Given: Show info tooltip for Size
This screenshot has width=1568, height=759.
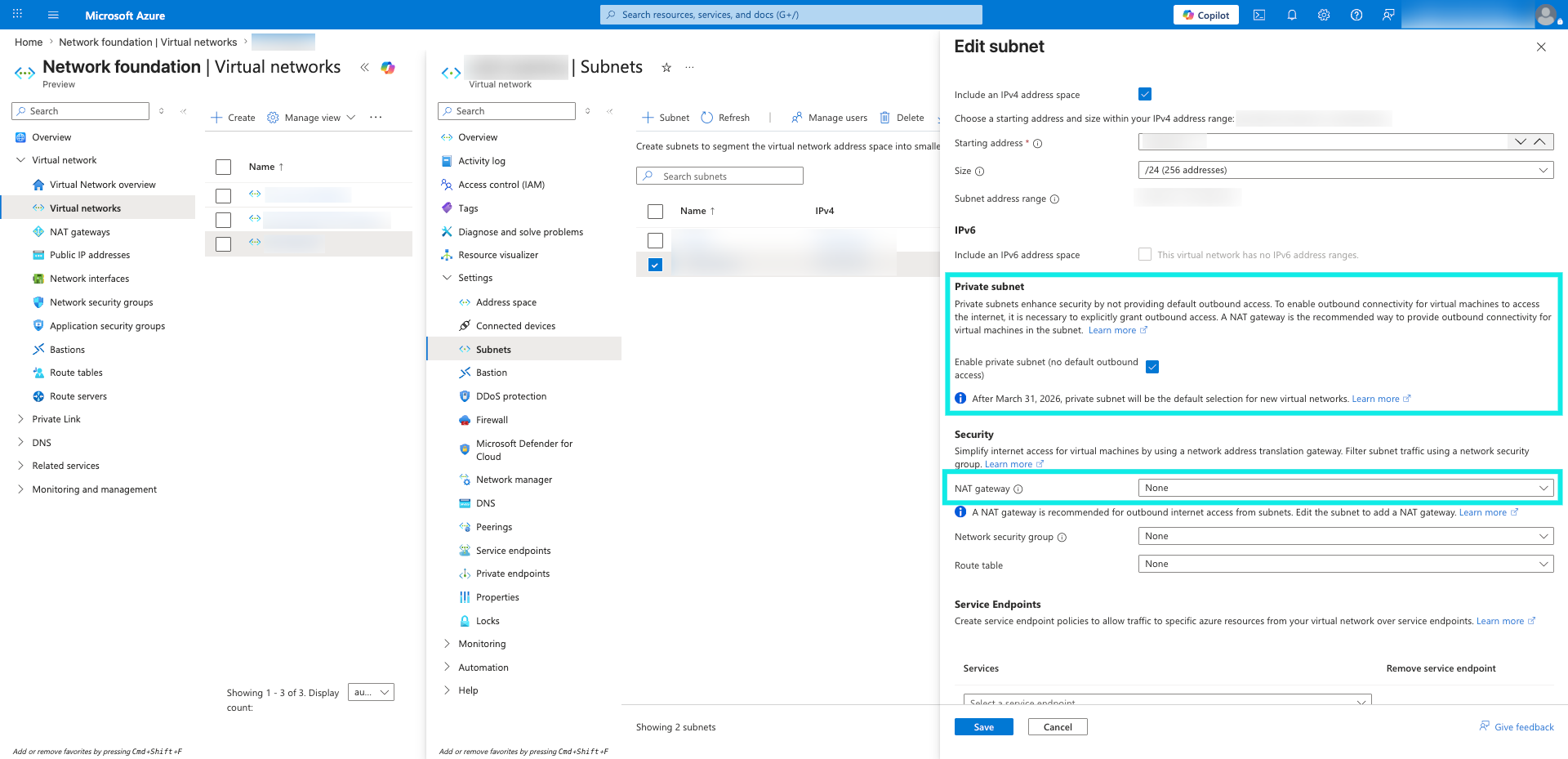Looking at the screenshot, I should click(x=979, y=172).
